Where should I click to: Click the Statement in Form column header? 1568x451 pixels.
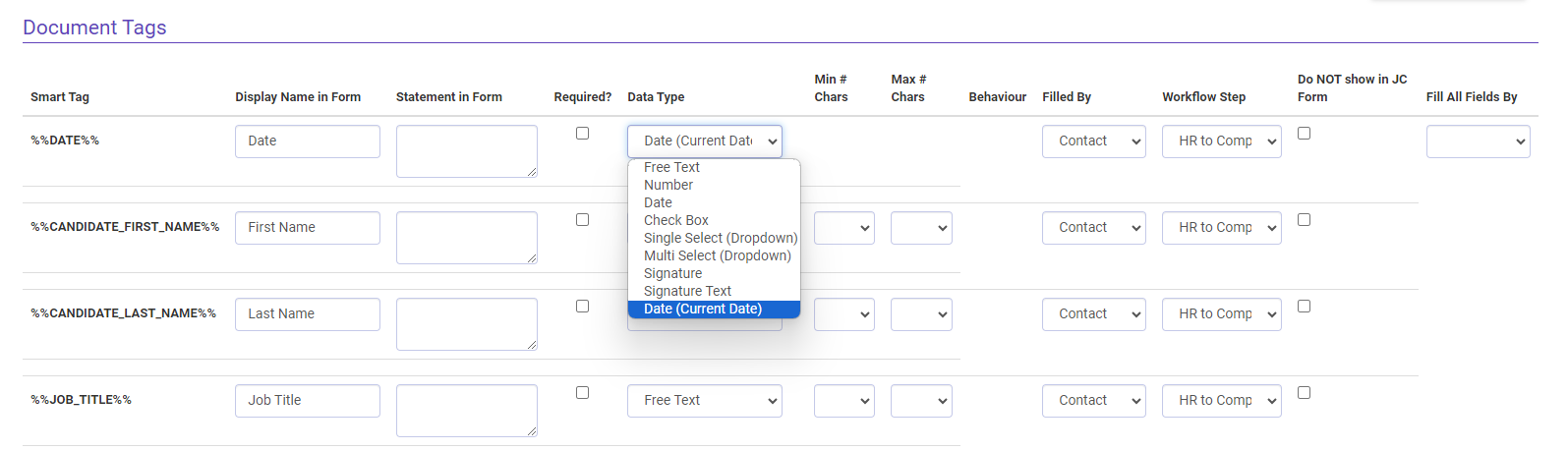(449, 97)
